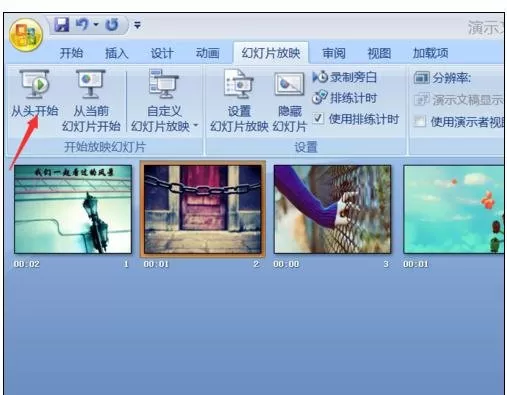Open the 动画 tab
The width and height of the screenshot is (507, 395).
(x=207, y=53)
